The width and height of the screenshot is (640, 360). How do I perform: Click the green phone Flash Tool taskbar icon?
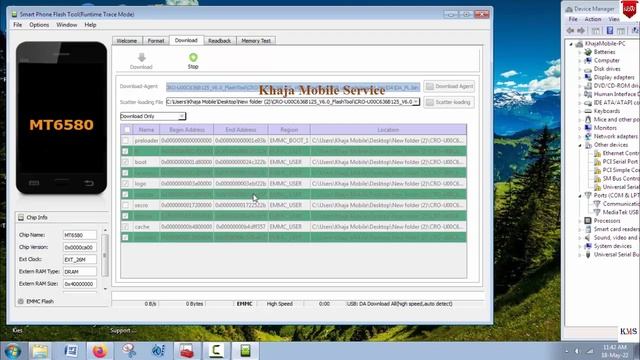pyautogui.click(x=245, y=351)
